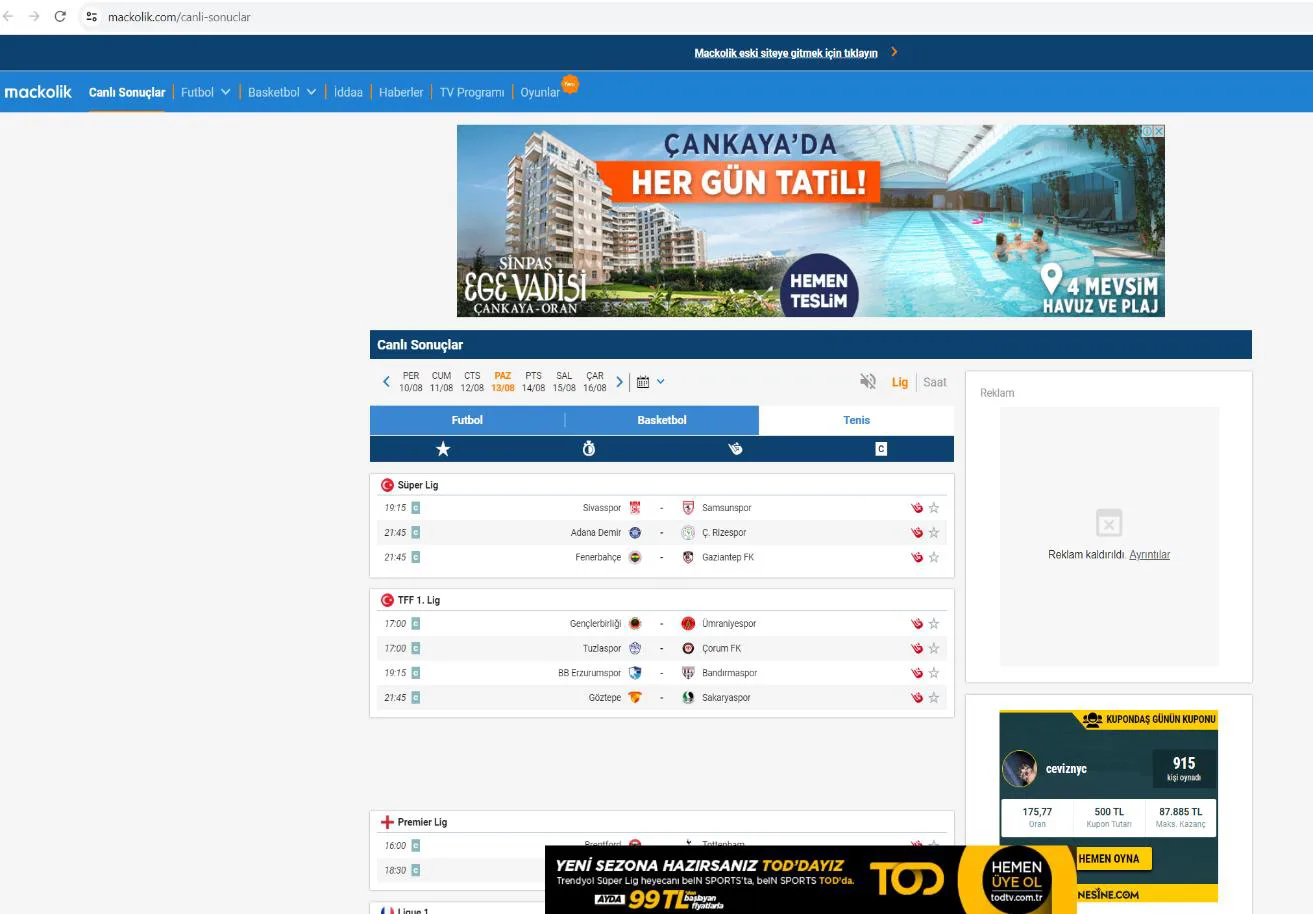This screenshot has height=914, width=1313.
Task: Click the Turkish flag beside Süper Lig
Action: pyautogui.click(x=387, y=485)
